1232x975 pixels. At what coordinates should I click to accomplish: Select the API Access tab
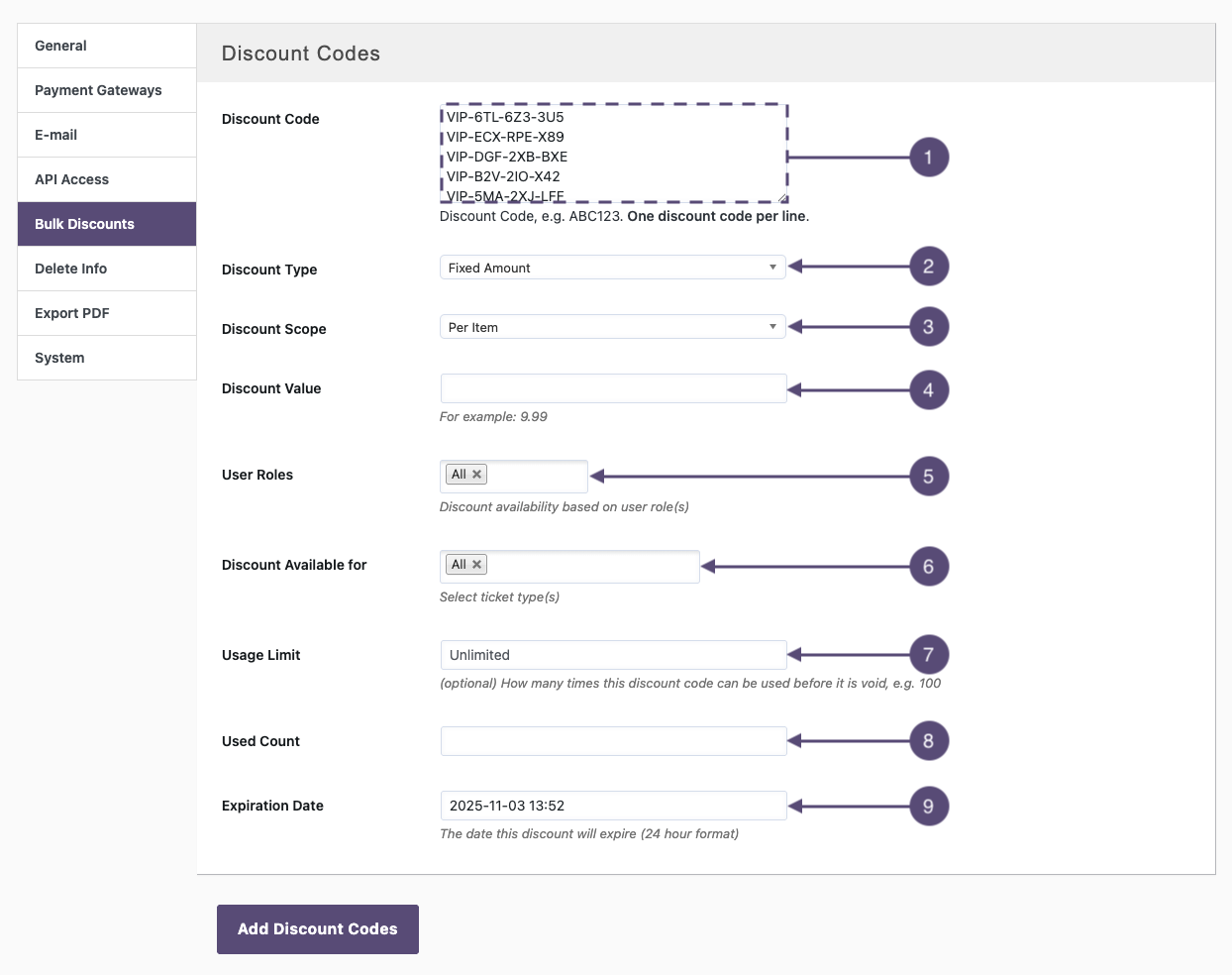click(107, 179)
